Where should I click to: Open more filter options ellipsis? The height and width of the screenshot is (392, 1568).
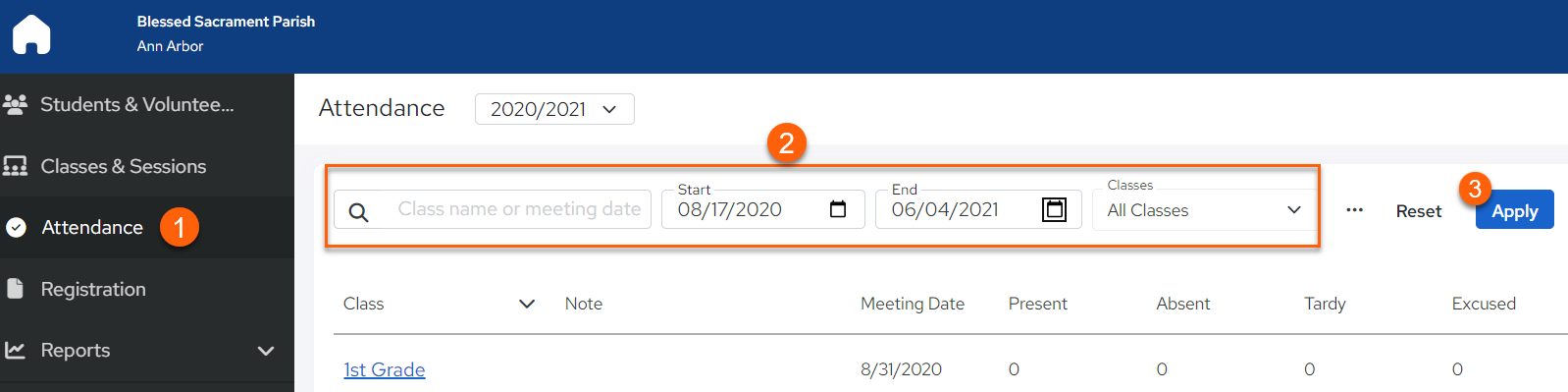1354,210
